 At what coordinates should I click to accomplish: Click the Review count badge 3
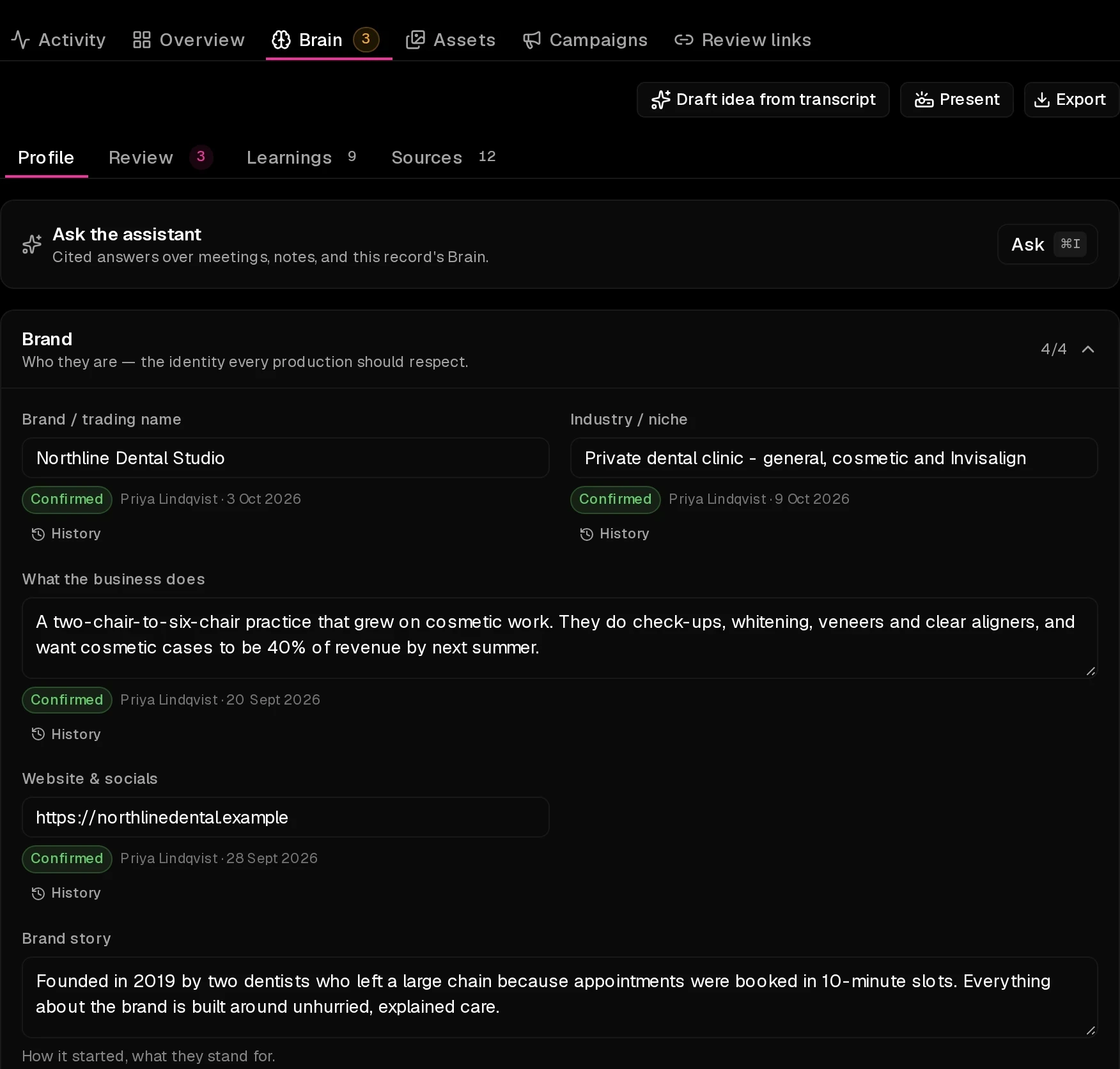201,157
